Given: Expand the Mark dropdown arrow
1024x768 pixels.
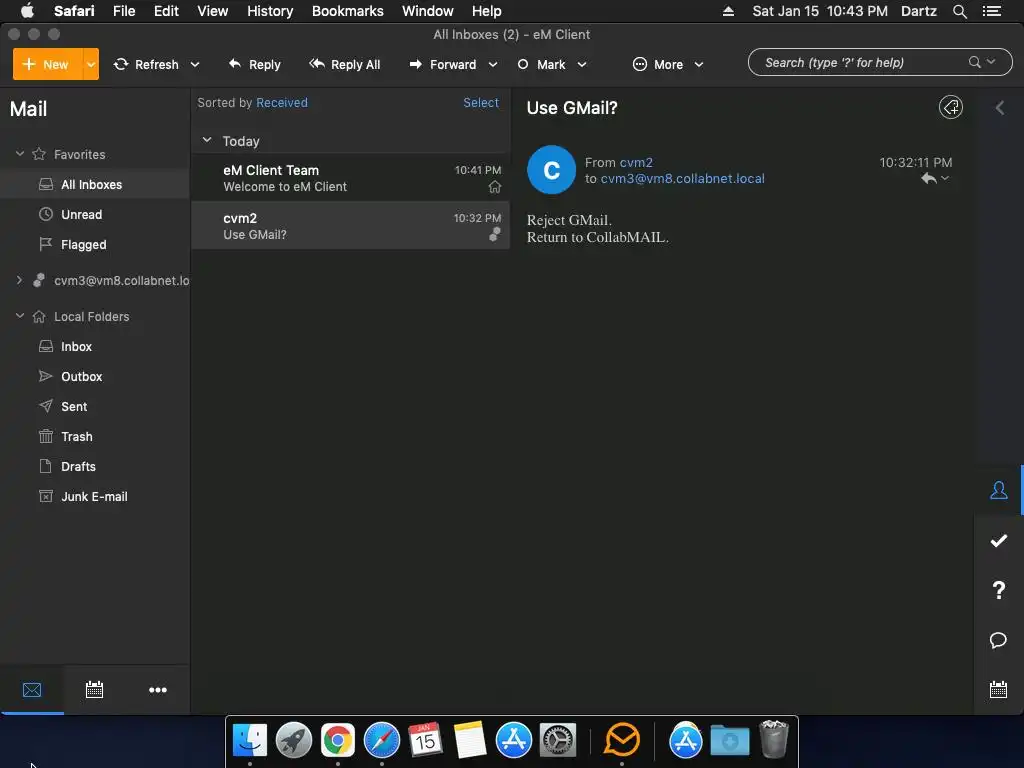Looking at the screenshot, I should [582, 64].
